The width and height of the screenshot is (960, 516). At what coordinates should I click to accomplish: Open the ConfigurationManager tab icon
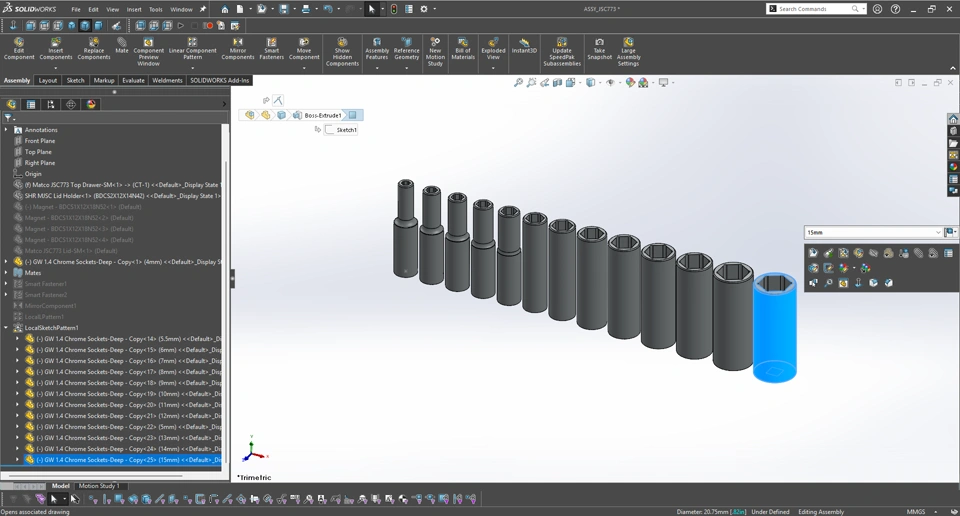[x=51, y=104]
